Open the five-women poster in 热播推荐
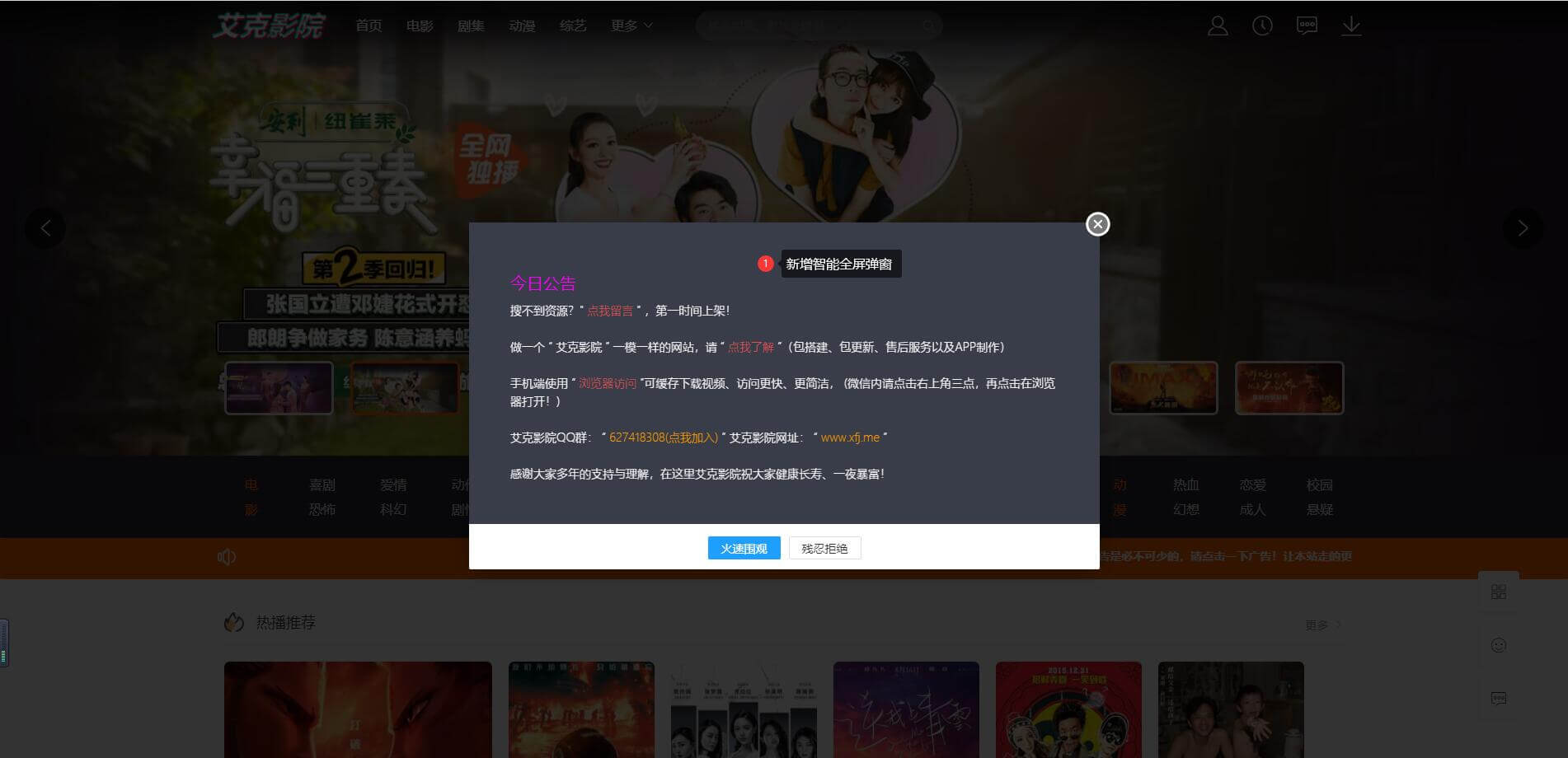This screenshot has width=1568, height=758. pos(744,709)
